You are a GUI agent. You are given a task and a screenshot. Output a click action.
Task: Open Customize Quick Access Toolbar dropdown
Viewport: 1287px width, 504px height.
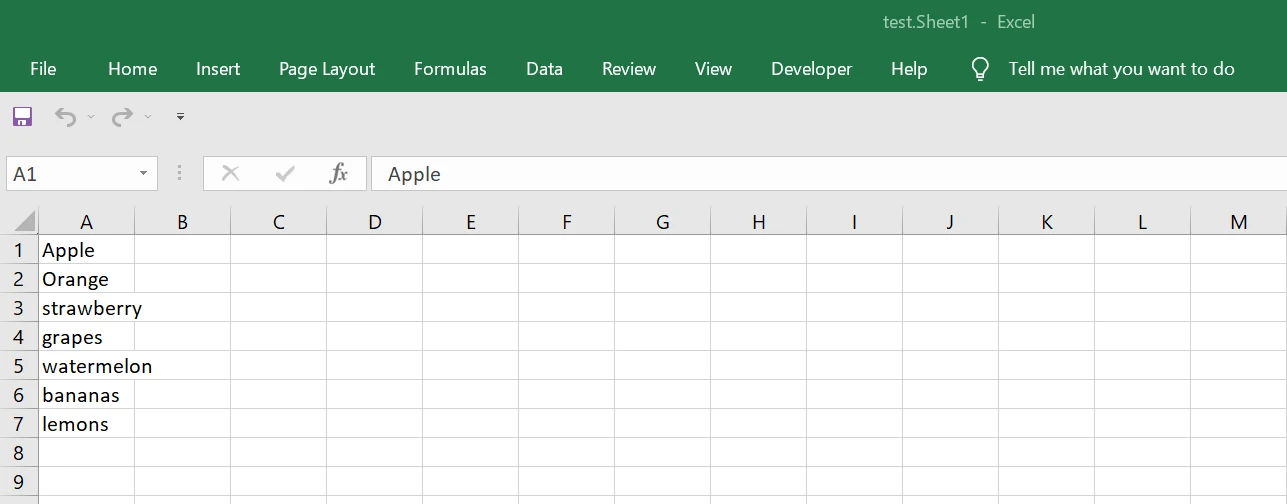coord(180,117)
